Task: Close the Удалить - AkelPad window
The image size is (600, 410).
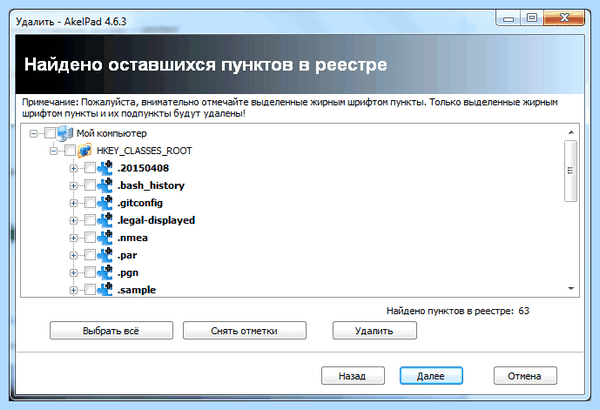Action: click(564, 18)
